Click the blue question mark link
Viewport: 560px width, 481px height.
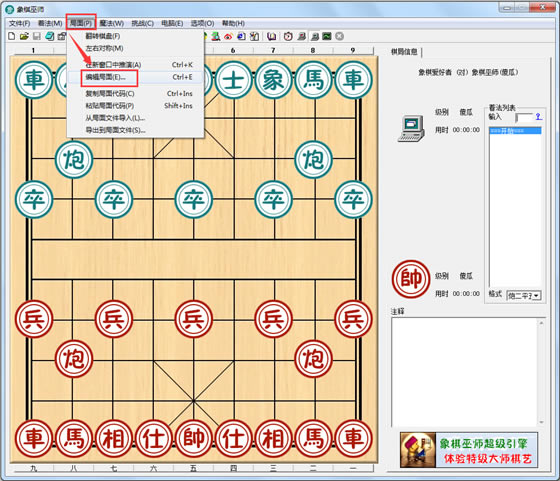tap(539, 116)
